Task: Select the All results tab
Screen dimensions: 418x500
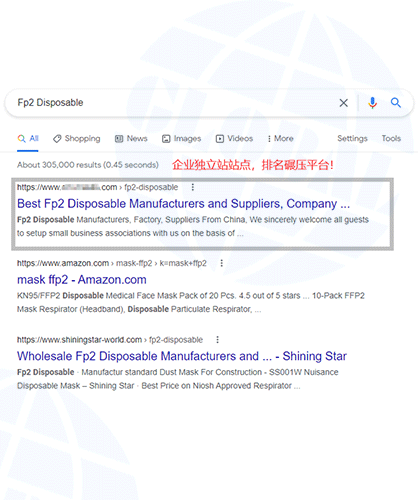Action: pos(28,139)
